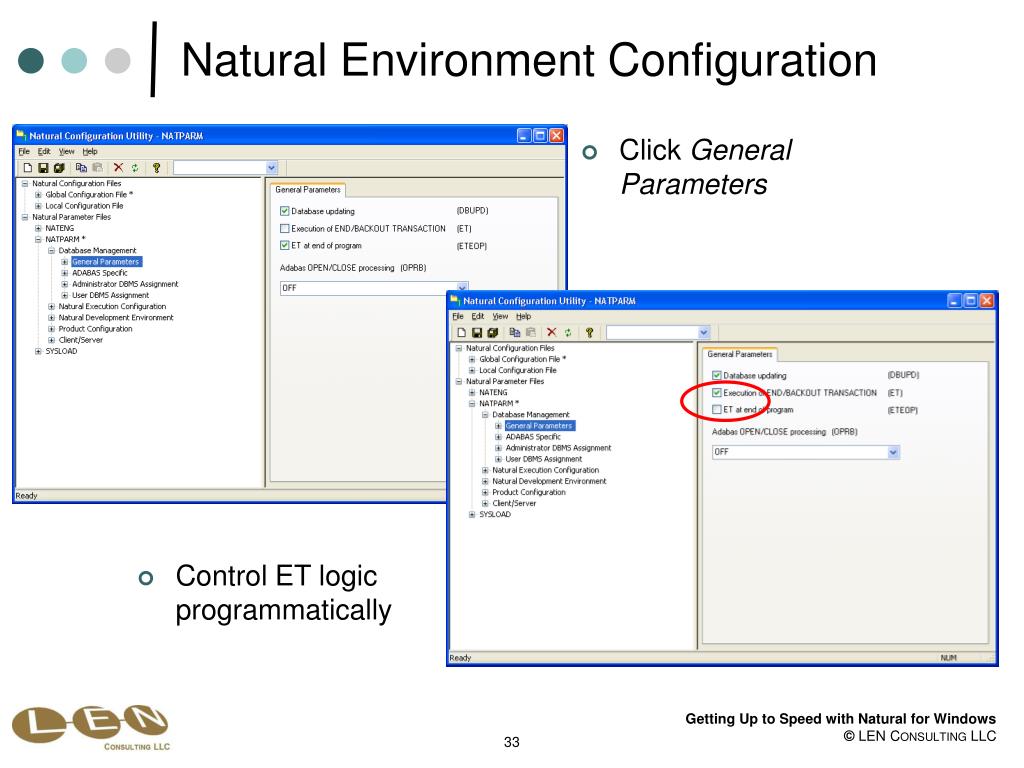Expand Global Configuration File node in back window
Viewport: 1024px width, 768px height.
[x=38, y=195]
